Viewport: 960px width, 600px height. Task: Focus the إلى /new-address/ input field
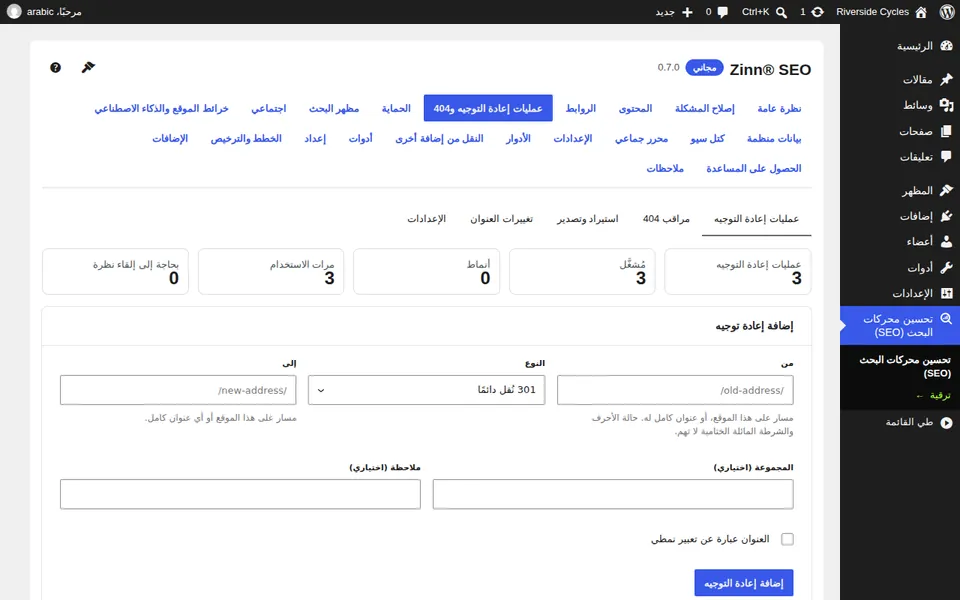pos(178,390)
